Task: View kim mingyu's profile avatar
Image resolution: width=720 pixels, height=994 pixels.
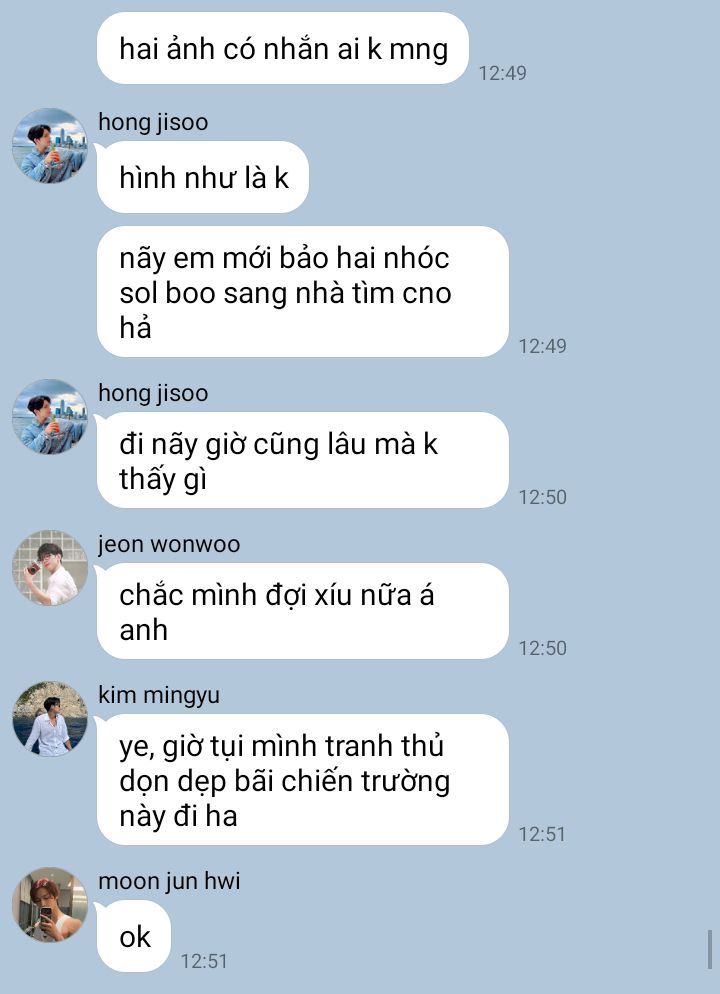Action: [x=49, y=718]
